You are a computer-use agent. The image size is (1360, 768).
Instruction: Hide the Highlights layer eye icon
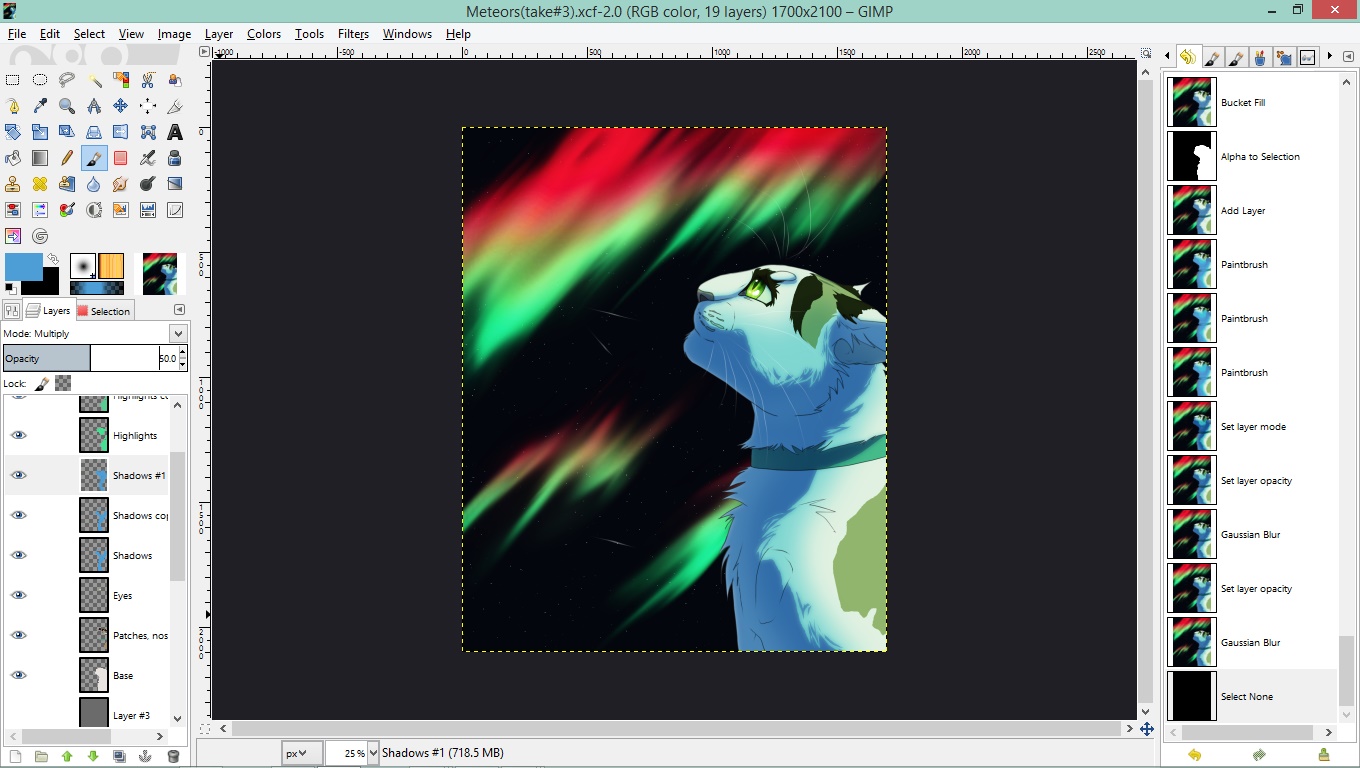pos(18,435)
